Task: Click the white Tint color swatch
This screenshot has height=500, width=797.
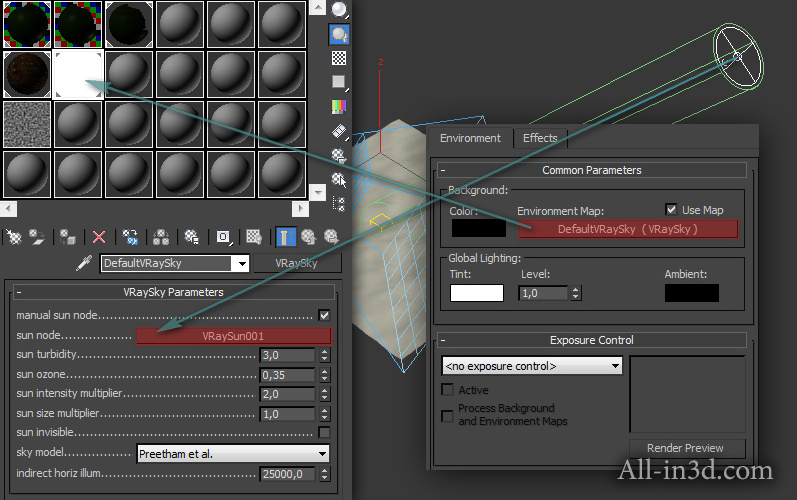Action: [x=476, y=293]
